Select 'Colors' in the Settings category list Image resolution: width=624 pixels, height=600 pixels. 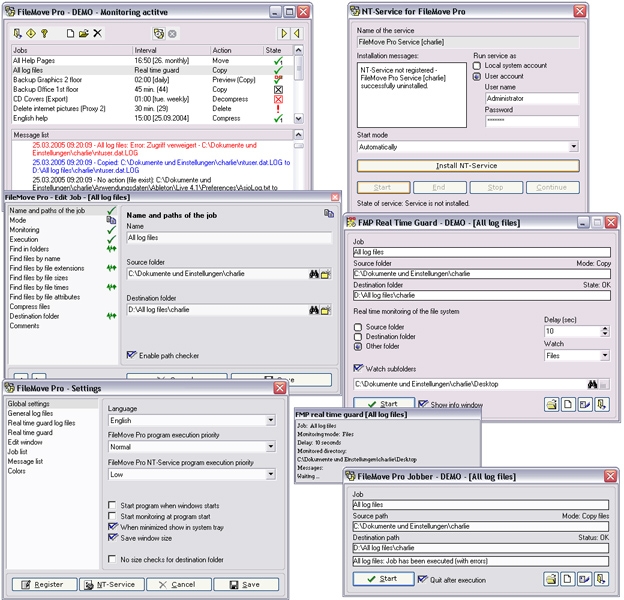18,471
